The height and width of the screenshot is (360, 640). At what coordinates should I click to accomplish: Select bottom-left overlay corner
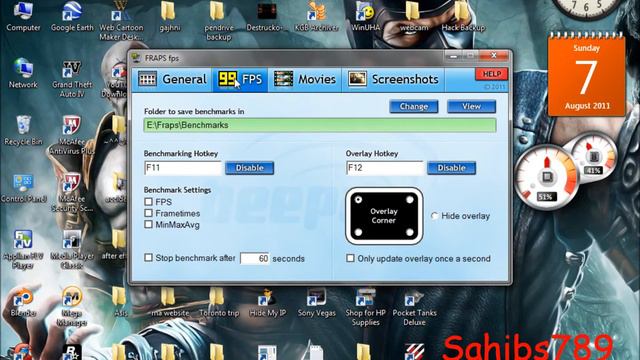(358, 233)
